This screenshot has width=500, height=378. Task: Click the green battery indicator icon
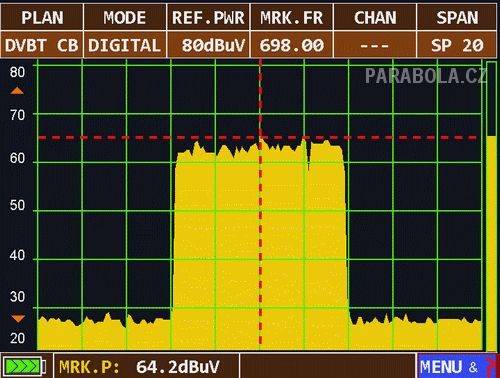25,367
